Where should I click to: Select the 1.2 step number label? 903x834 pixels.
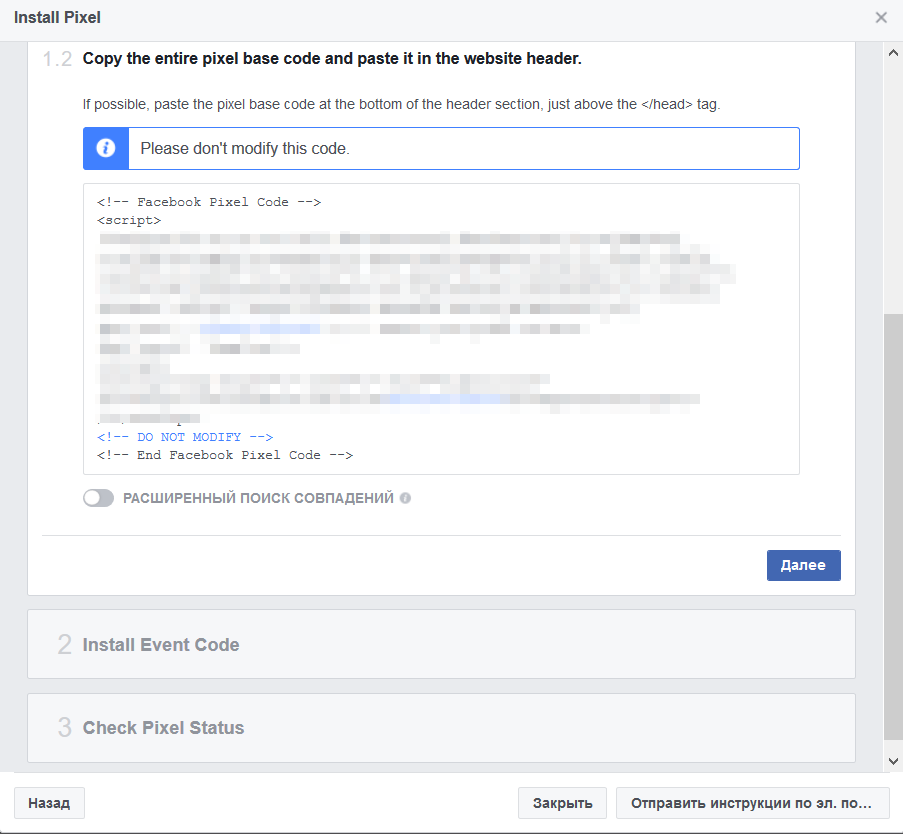58,59
